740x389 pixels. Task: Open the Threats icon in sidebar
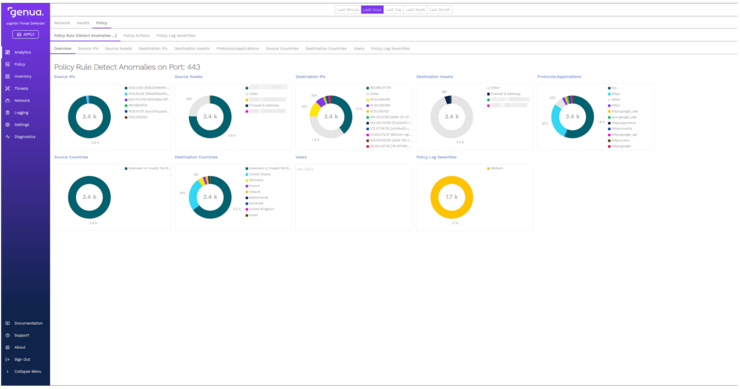pyautogui.click(x=8, y=88)
